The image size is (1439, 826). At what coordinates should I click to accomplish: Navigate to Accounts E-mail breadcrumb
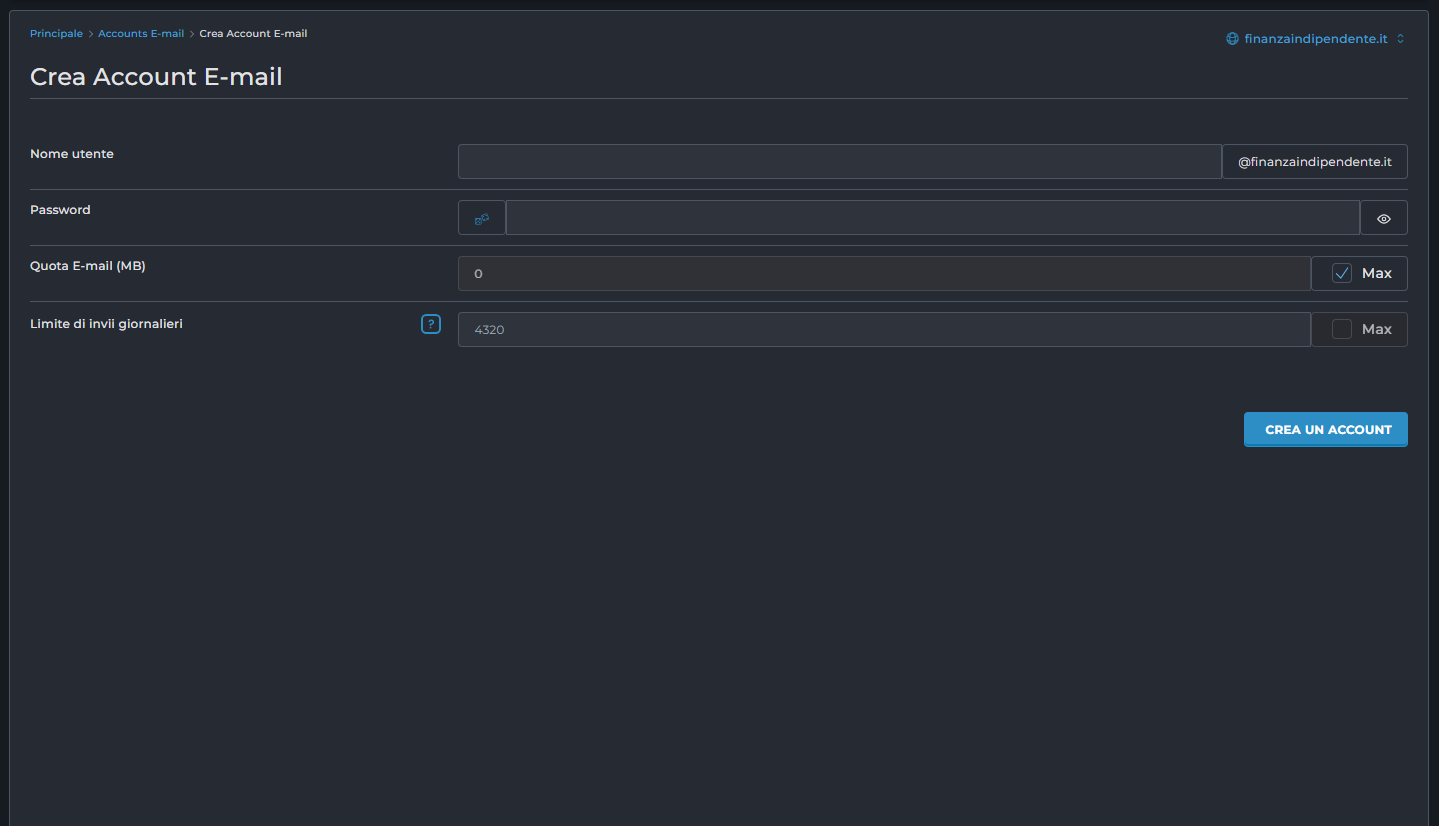coord(141,34)
